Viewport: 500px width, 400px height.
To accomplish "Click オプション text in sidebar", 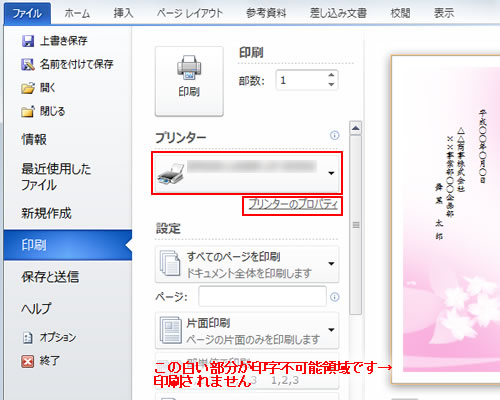I will coord(58,337).
